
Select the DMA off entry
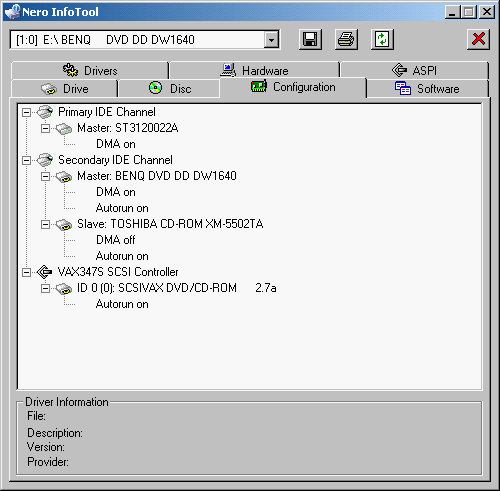pyautogui.click(x=116, y=240)
